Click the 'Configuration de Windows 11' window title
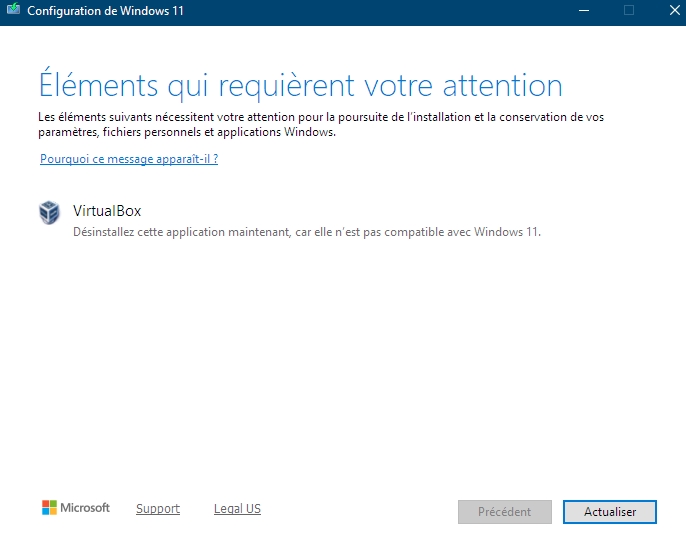 tap(105, 10)
